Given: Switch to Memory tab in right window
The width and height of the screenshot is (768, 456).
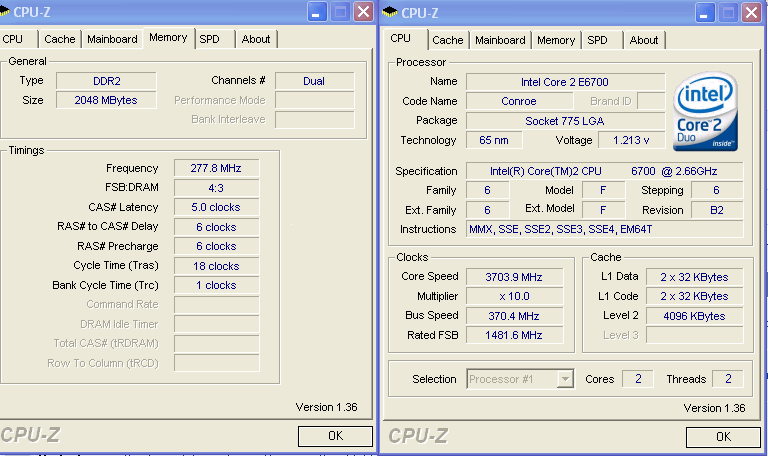Looking at the screenshot, I should (x=556, y=40).
